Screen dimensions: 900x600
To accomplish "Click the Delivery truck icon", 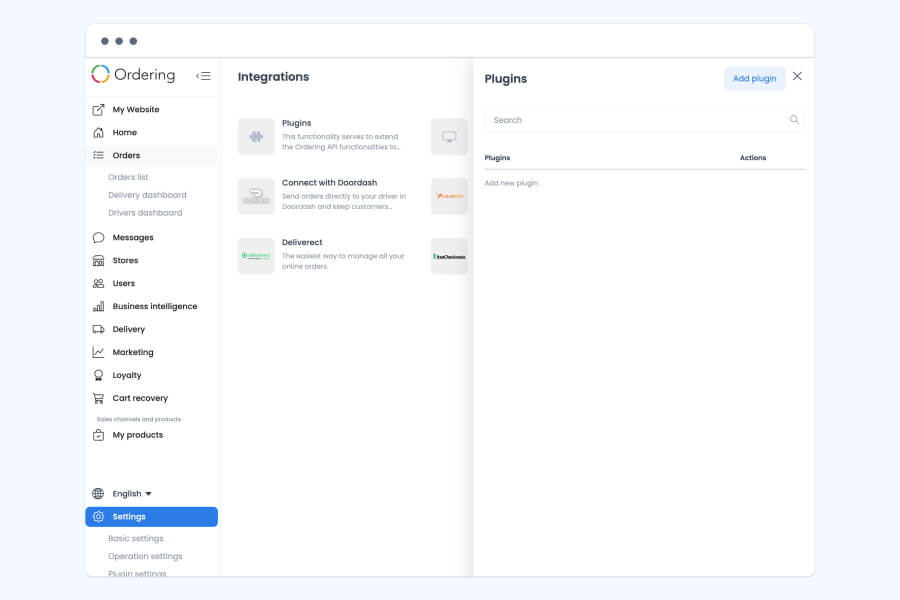I will 98,329.
